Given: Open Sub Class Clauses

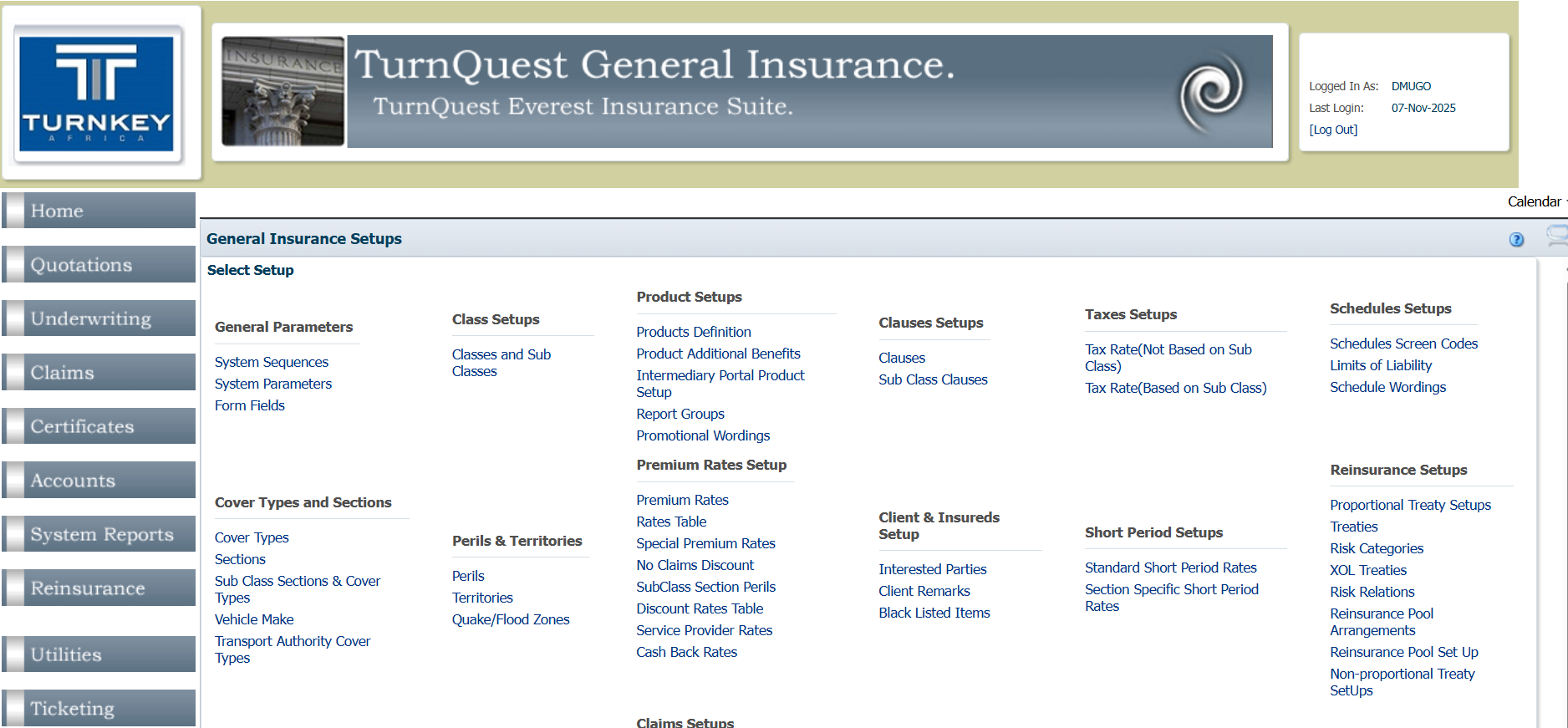Looking at the screenshot, I should point(933,379).
